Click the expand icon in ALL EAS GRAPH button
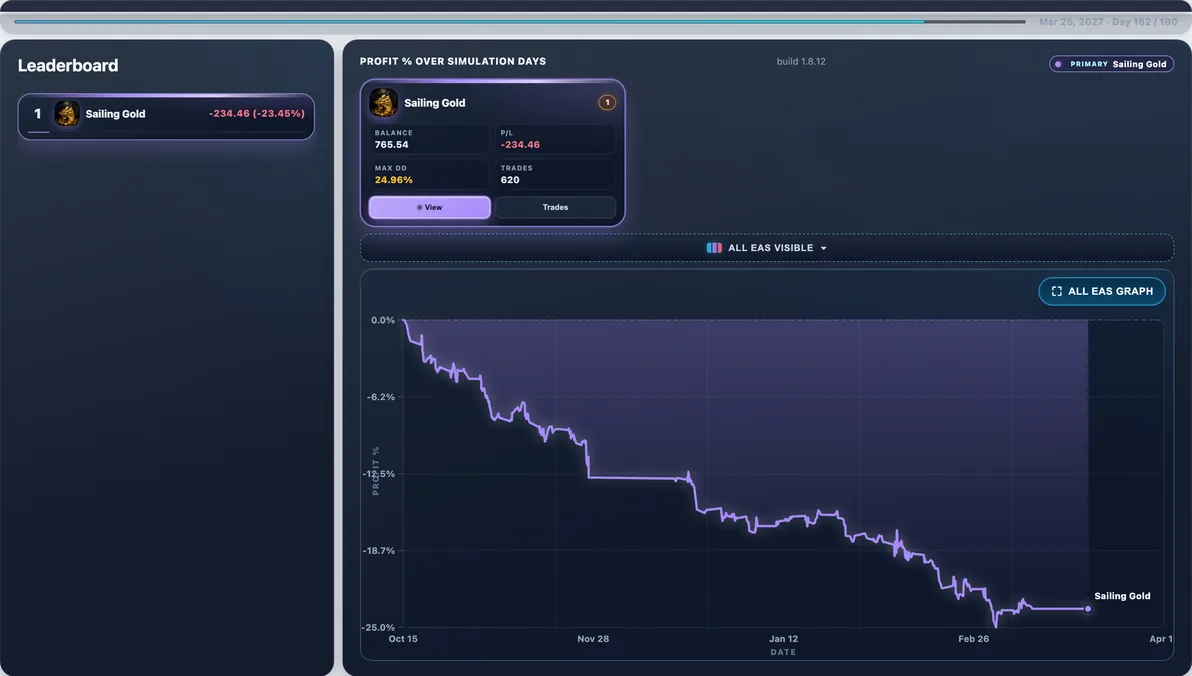 point(1057,291)
